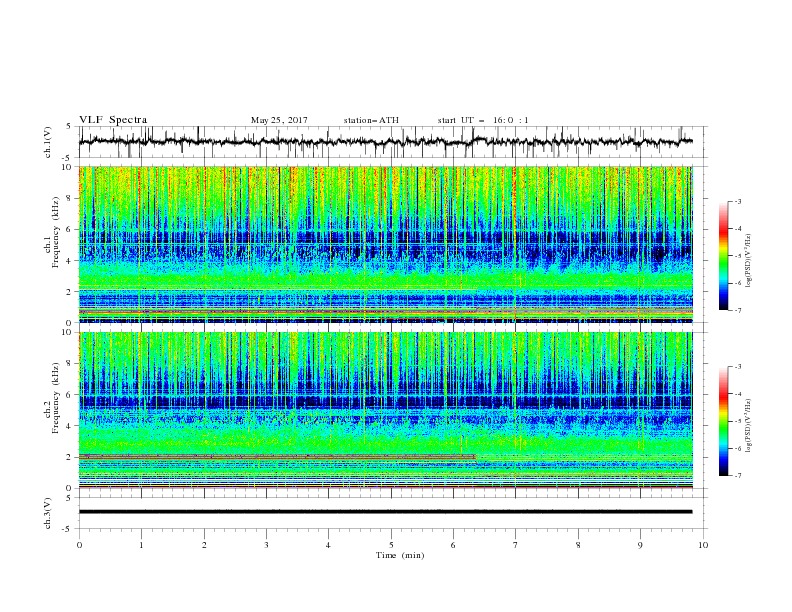The width and height of the screenshot is (792, 612).
Task: Click the "1" tick on the time axis
Action: [141, 545]
